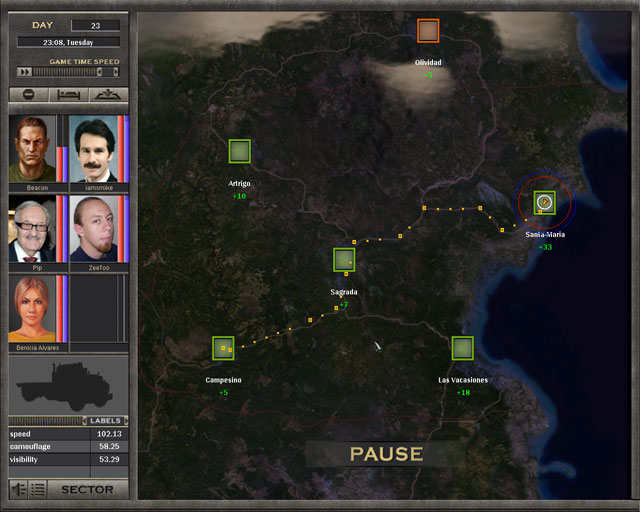
Task: Click the ZeeToo name label
Action: point(99,268)
